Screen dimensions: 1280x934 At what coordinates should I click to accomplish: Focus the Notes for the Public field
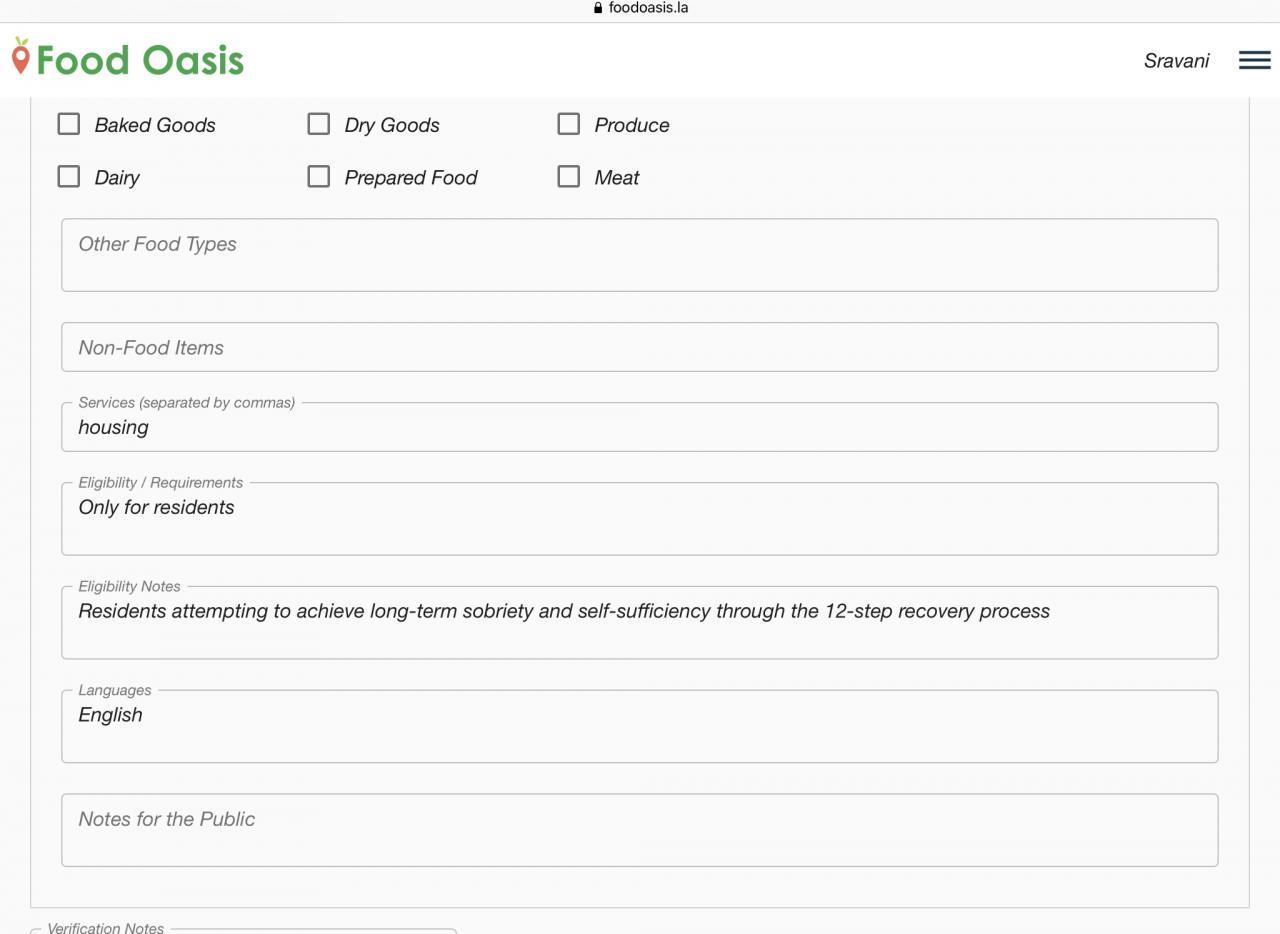pyautogui.click(x=640, y=830)
